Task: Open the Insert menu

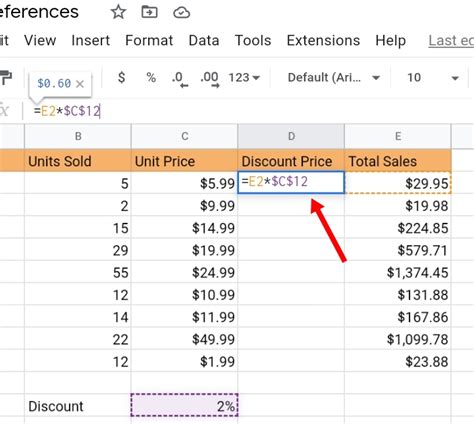Action: (90, 41)
